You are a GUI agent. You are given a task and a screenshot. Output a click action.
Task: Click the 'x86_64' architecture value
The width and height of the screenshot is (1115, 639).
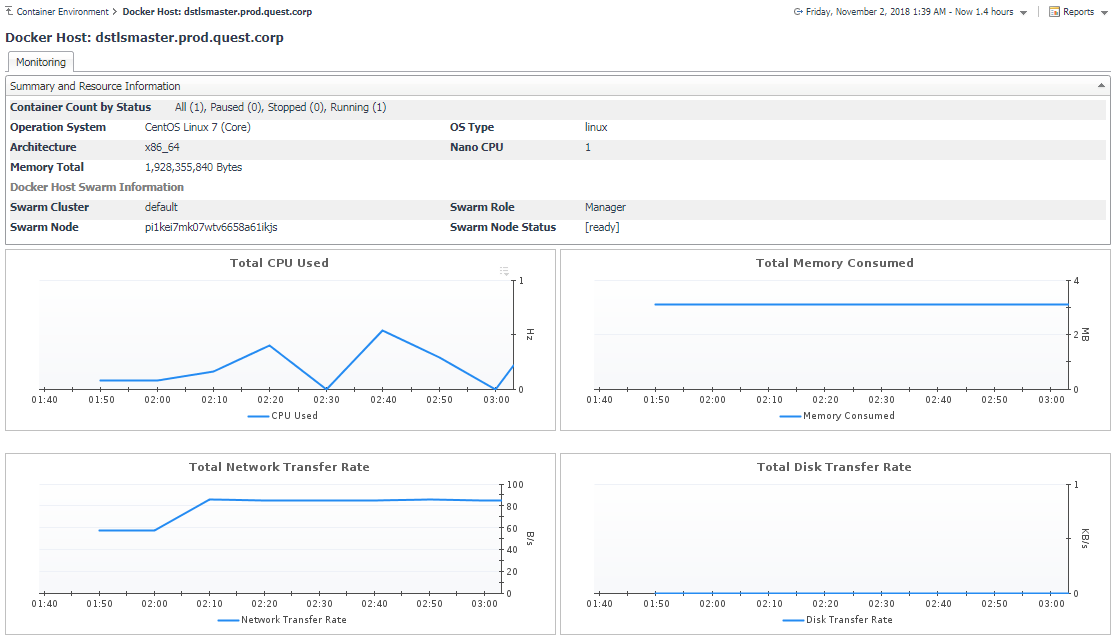coord(162,147)
